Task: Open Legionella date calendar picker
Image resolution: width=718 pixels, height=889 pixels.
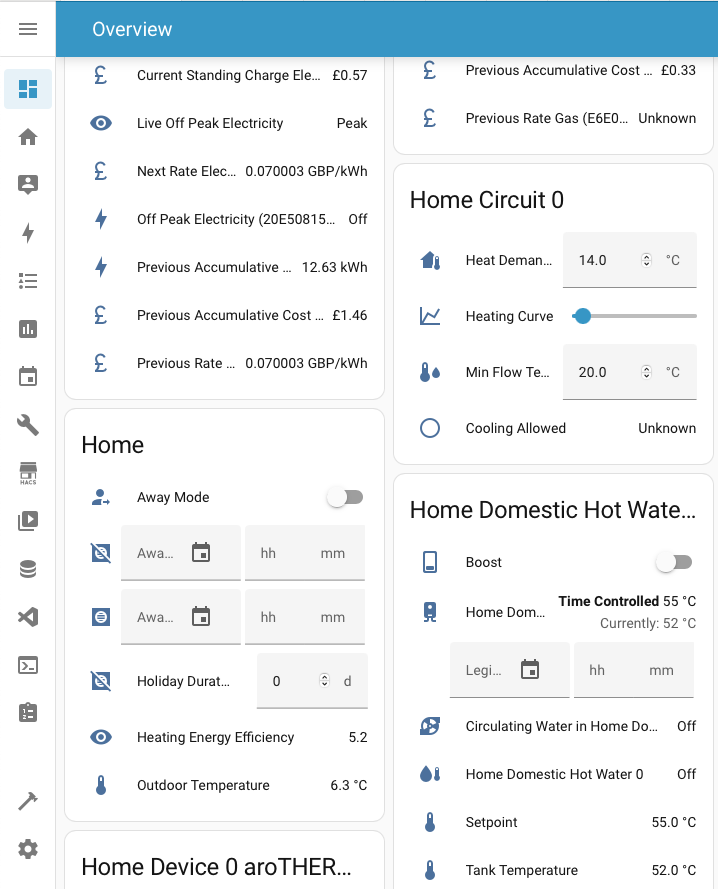Action: click(530, 670)
